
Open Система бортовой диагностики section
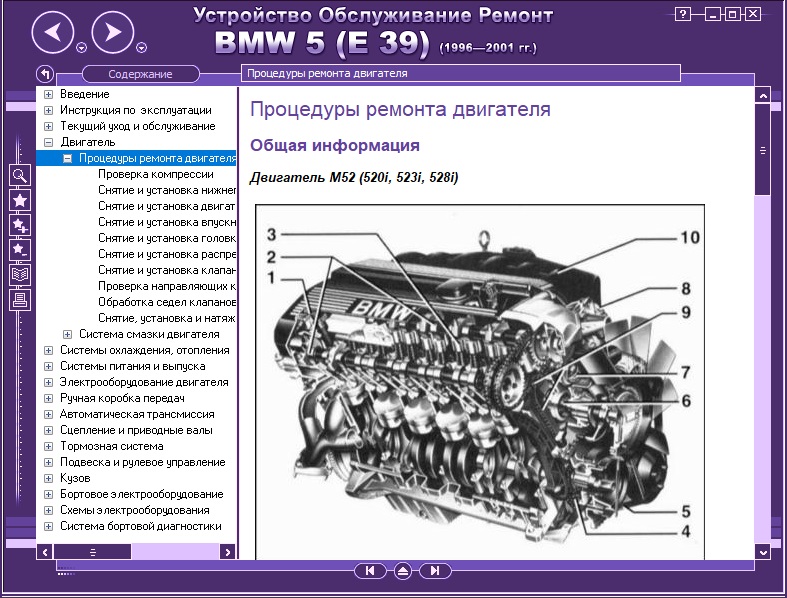point(141,527)
